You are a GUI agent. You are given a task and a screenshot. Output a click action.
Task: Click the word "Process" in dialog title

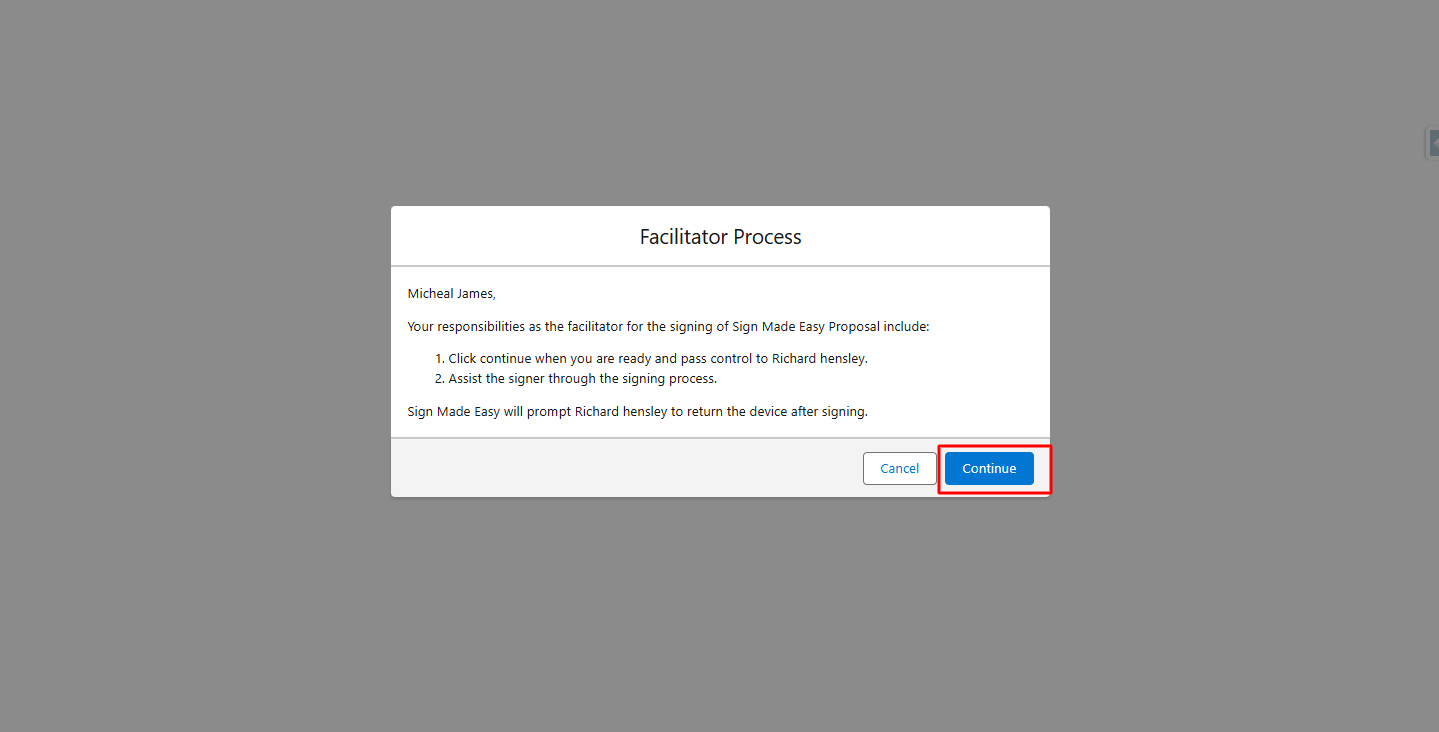click(767, 237)
